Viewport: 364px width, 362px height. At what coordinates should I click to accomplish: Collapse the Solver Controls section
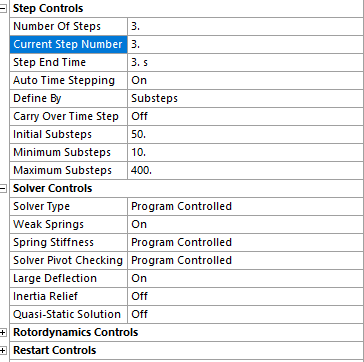(3, 189)
